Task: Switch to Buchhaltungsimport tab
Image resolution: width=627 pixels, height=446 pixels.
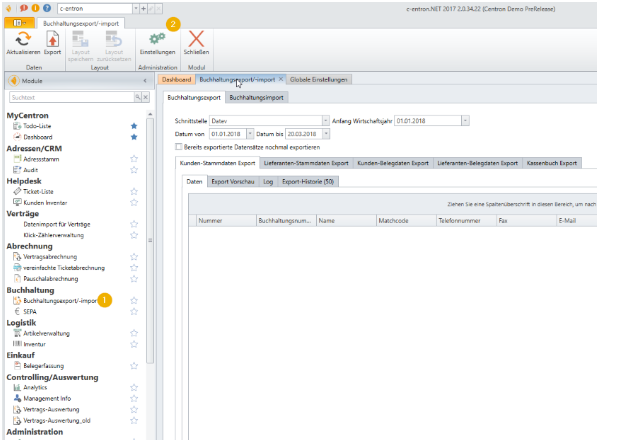Action: click(x=256, y=98)
